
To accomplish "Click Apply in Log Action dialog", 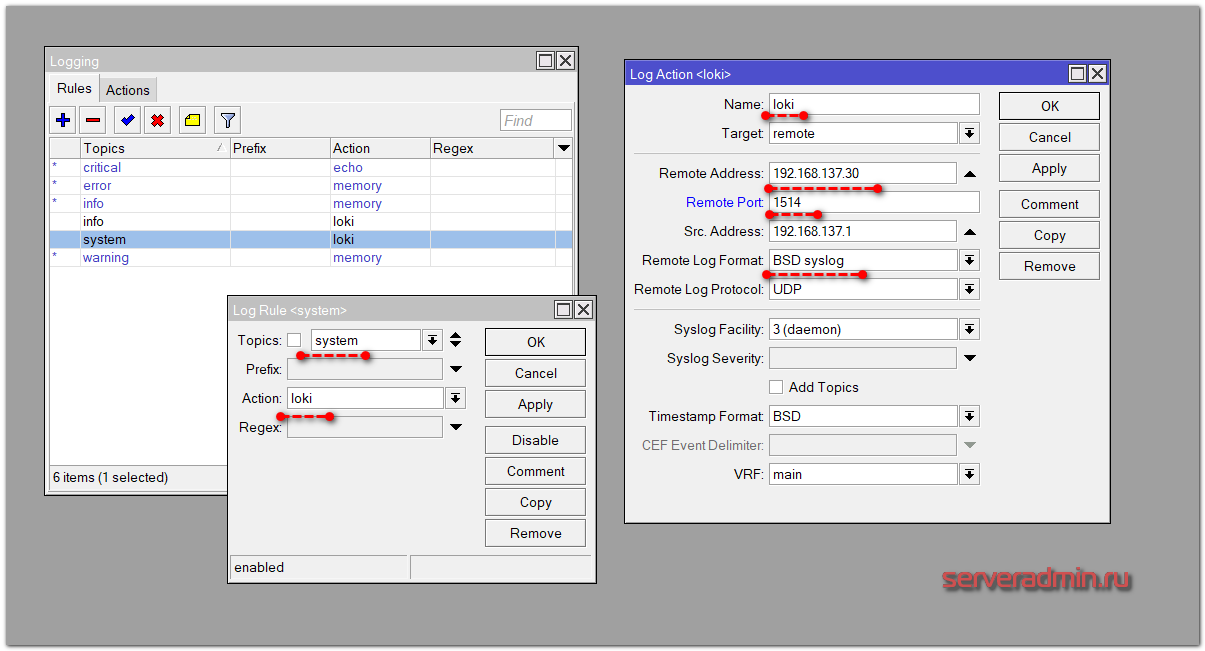I will pyautogui.click(x=1049, y=168).
